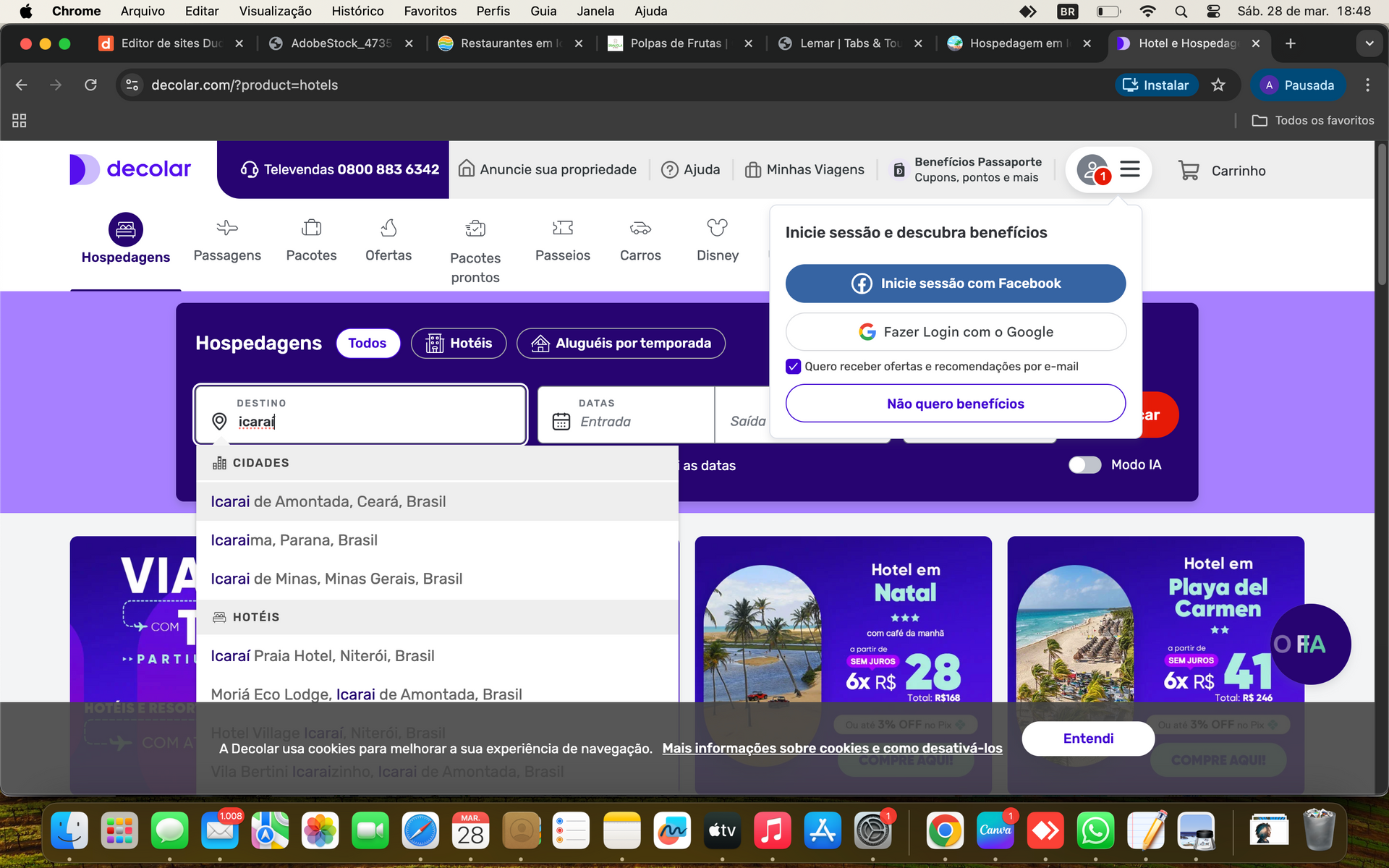Select the Todos accommodation filter
Viewport: 1389px width, 868px height.
[x=368, y=343]
